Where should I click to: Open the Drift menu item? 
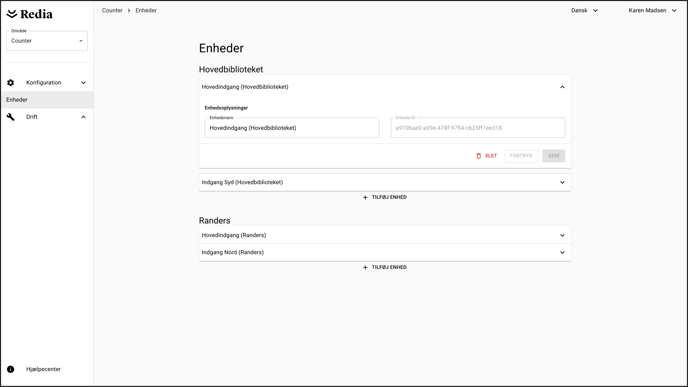pyautogui.click(x=47, y=117)
